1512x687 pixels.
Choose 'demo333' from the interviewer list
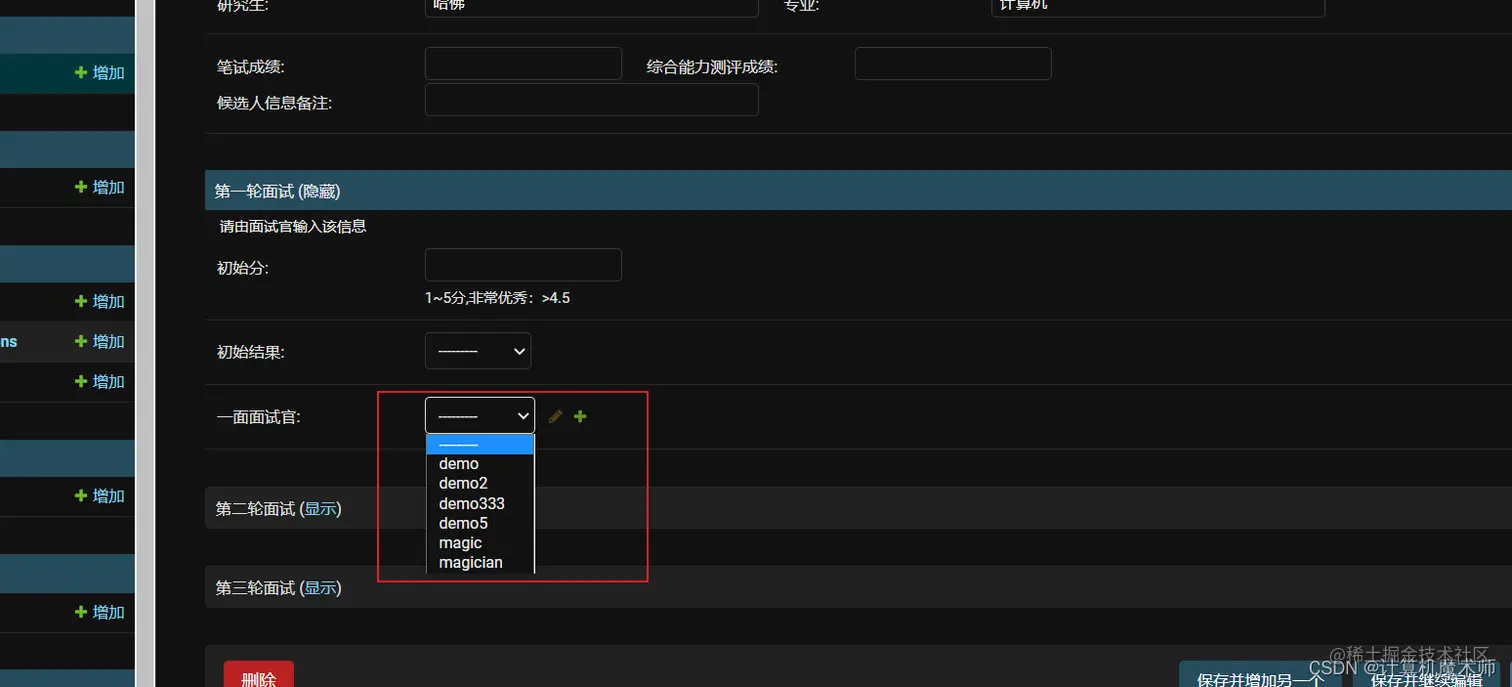(481, 503)
